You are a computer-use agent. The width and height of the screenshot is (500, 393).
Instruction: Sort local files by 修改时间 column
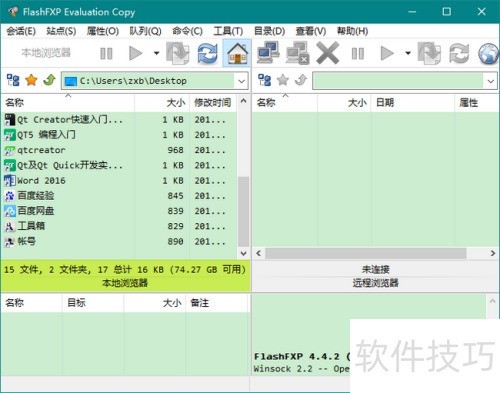213,103
